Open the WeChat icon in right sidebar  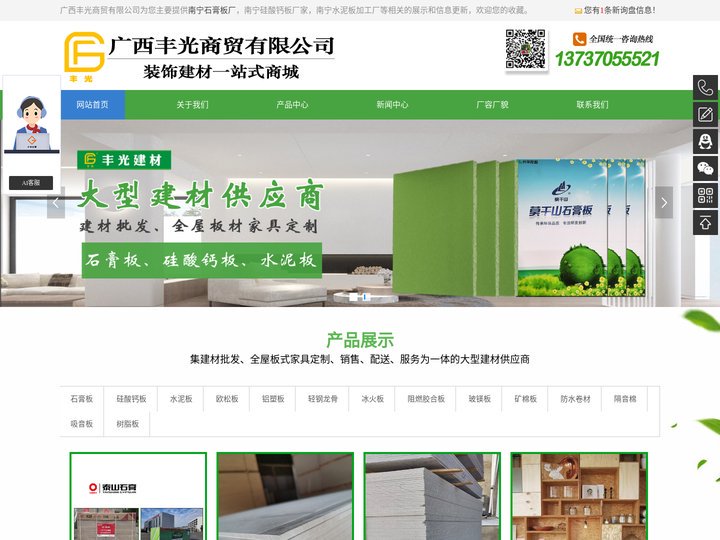point(705,169)
